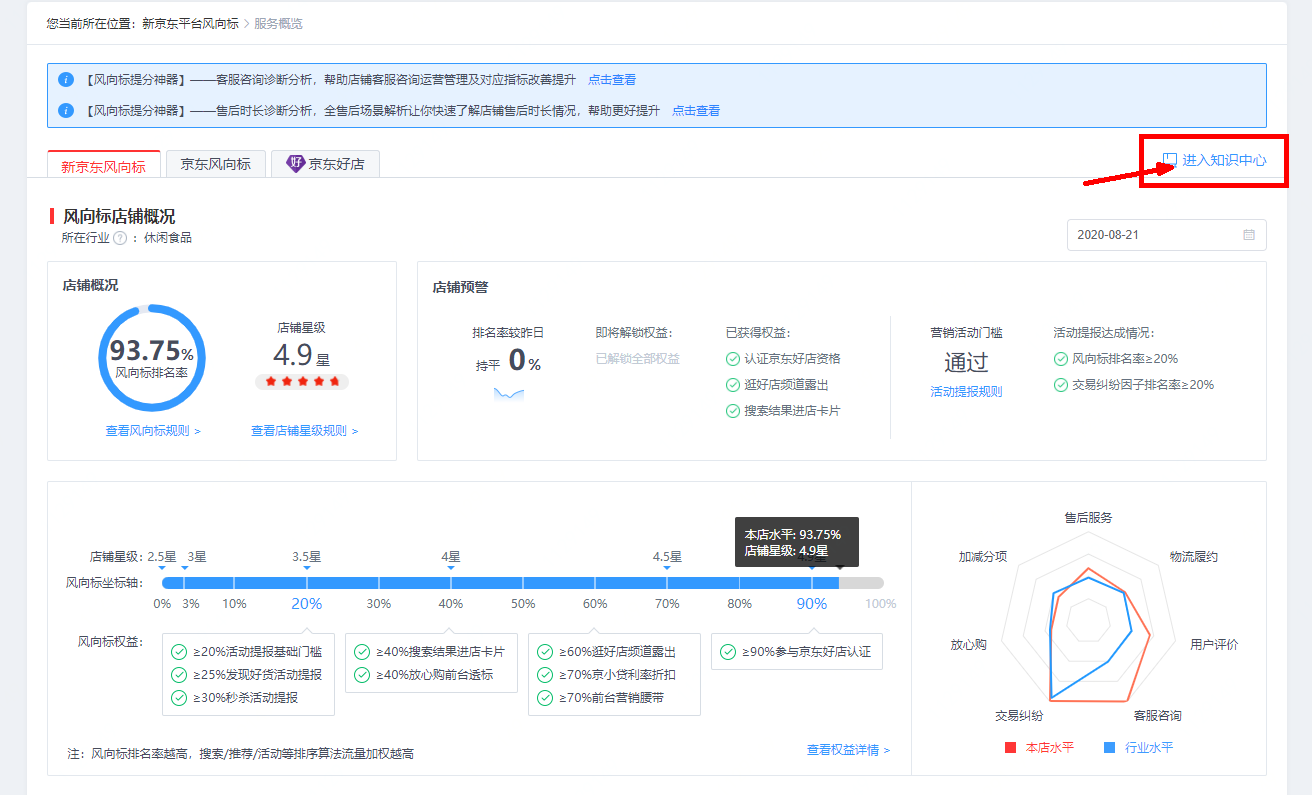The height and width of the screenshot is (795, 1312).
Task: Click the 交易纠纷 radar axis label
Action: [x=1019, y=716]
